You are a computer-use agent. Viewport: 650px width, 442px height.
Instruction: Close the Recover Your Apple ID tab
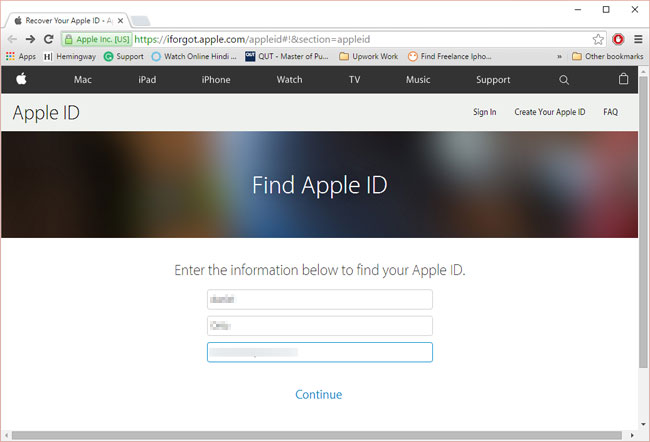[x=120, y=20]
